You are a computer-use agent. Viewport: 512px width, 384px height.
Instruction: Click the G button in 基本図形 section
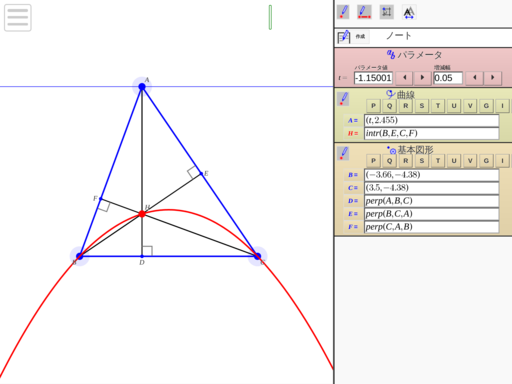tap(486, 161)
